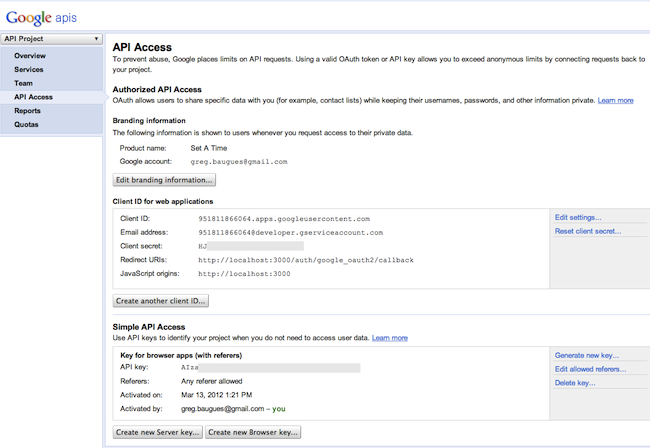Viewport: 650px width, 448px height.
Task: Select API Access sidebar item
Action: click(33, 97)
